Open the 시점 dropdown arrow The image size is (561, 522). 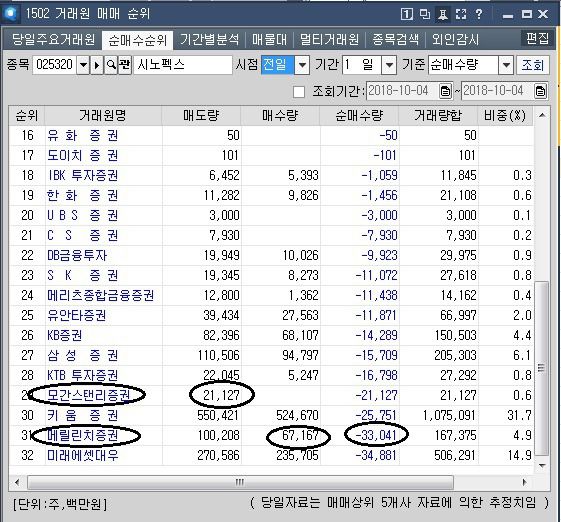pos(302,65)
